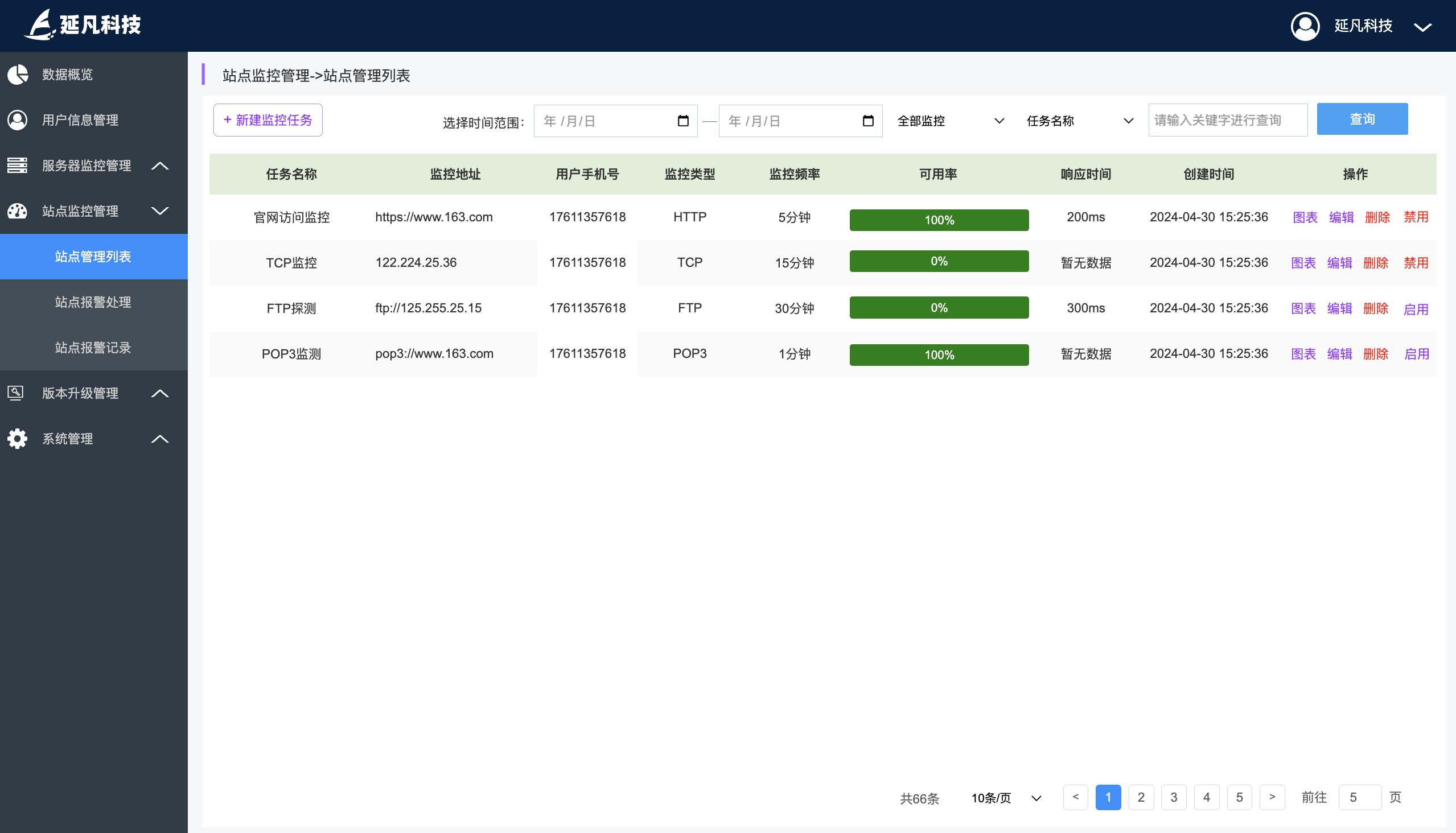Open the 站点报警记录 submenu item
The height and width of the screenshot is (833, 1456).
pyautogui.click(x=93, y=347)
